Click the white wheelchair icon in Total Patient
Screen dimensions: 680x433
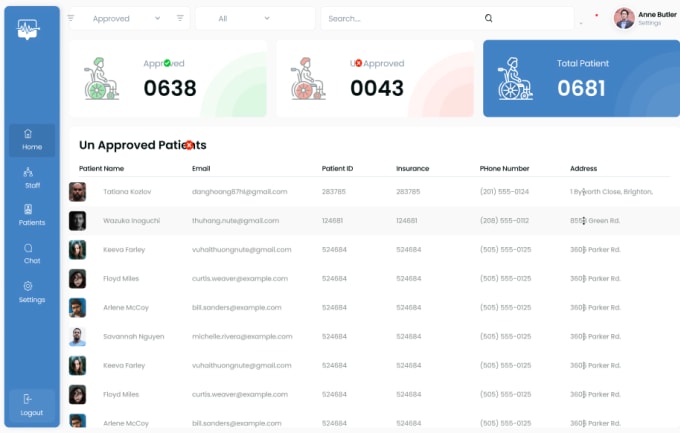[x=515, y=79]
